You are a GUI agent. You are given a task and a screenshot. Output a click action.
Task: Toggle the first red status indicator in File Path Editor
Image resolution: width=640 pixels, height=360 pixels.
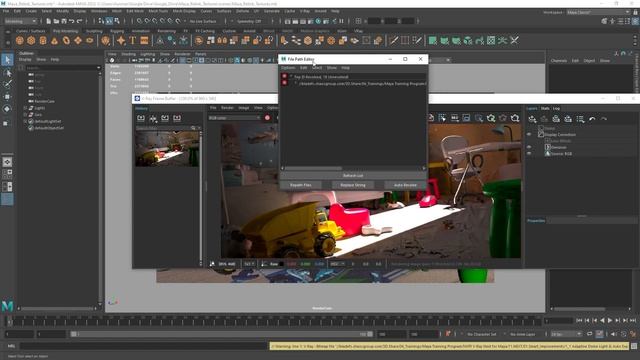[284, 76]
